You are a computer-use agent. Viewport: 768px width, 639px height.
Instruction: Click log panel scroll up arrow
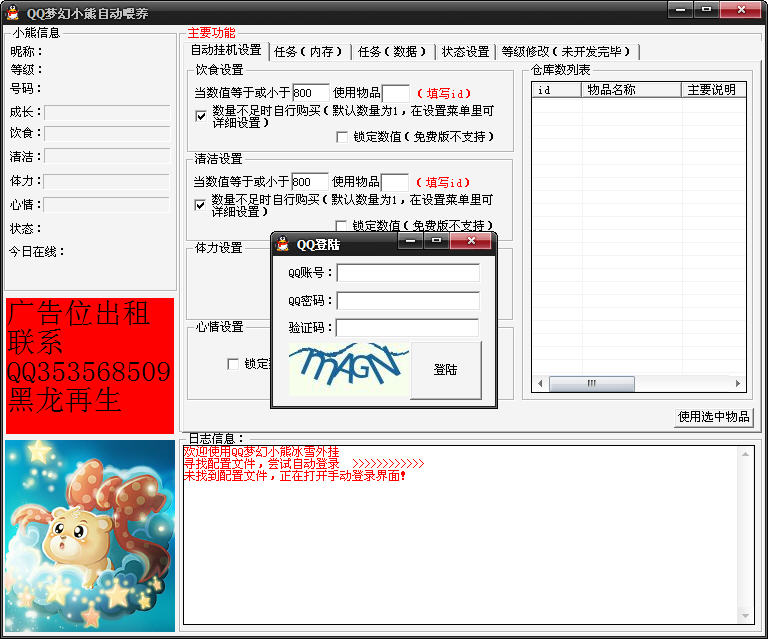click(745, 454)
